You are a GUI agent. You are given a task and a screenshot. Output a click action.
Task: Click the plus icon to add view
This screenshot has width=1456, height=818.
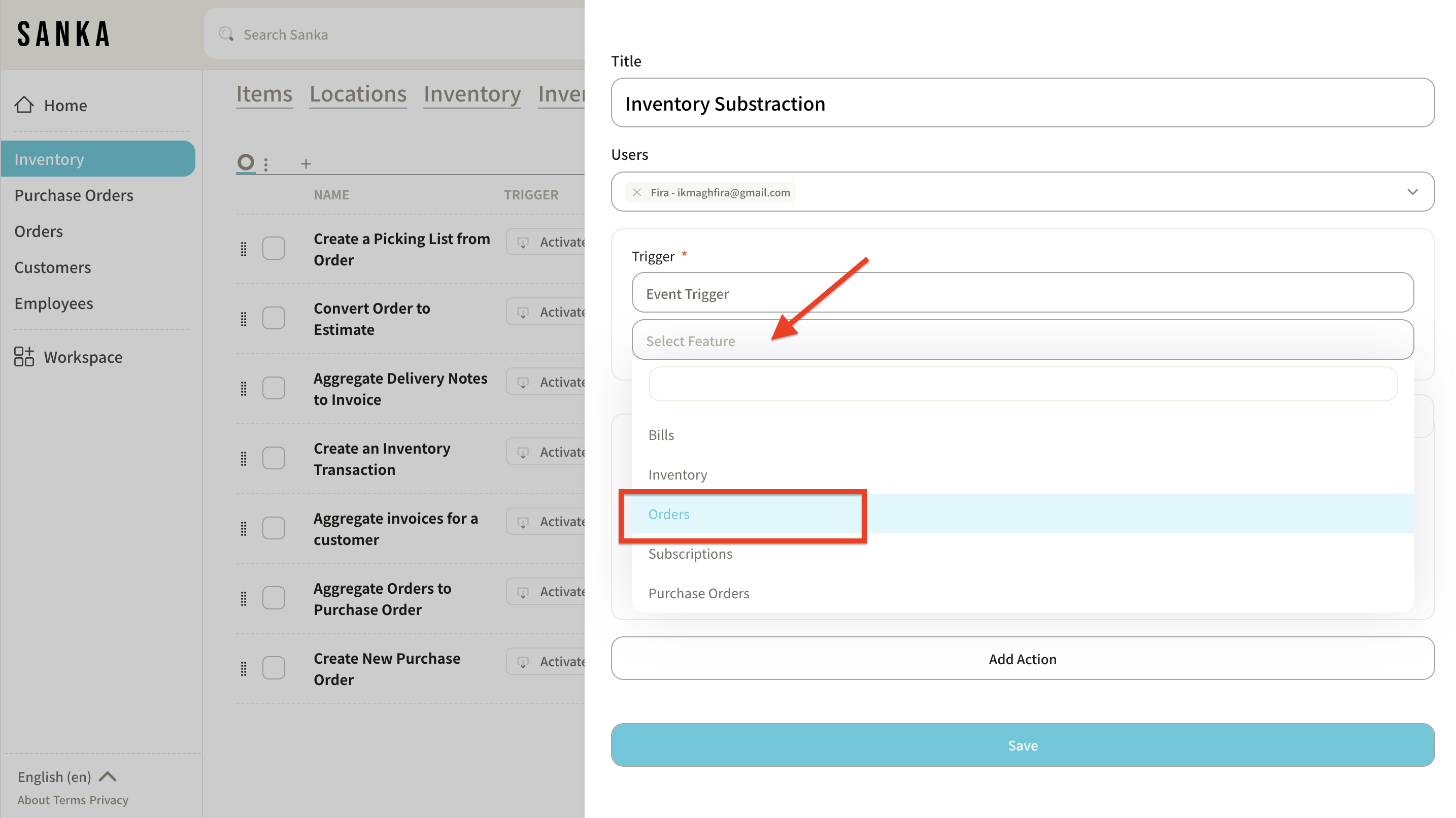point(306,164)
